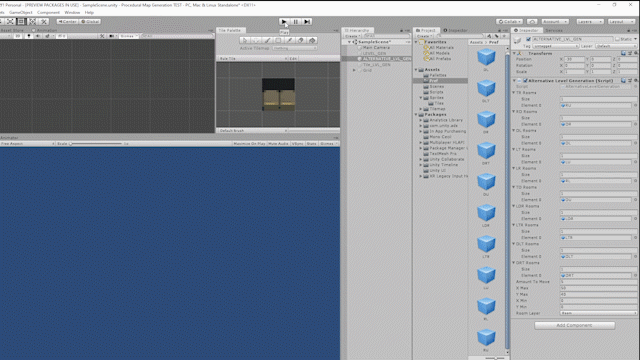The width and height of the screenshot is (640, 360).
Task: Adjust the Project thumbnail size slider
Action: pos(496,358)
